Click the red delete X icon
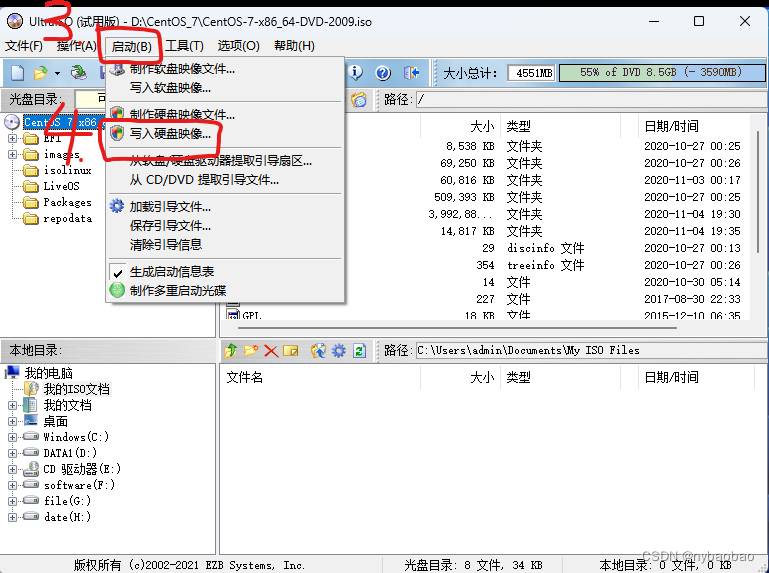Screen dimensions: 769x573 [x=270, y=350]
